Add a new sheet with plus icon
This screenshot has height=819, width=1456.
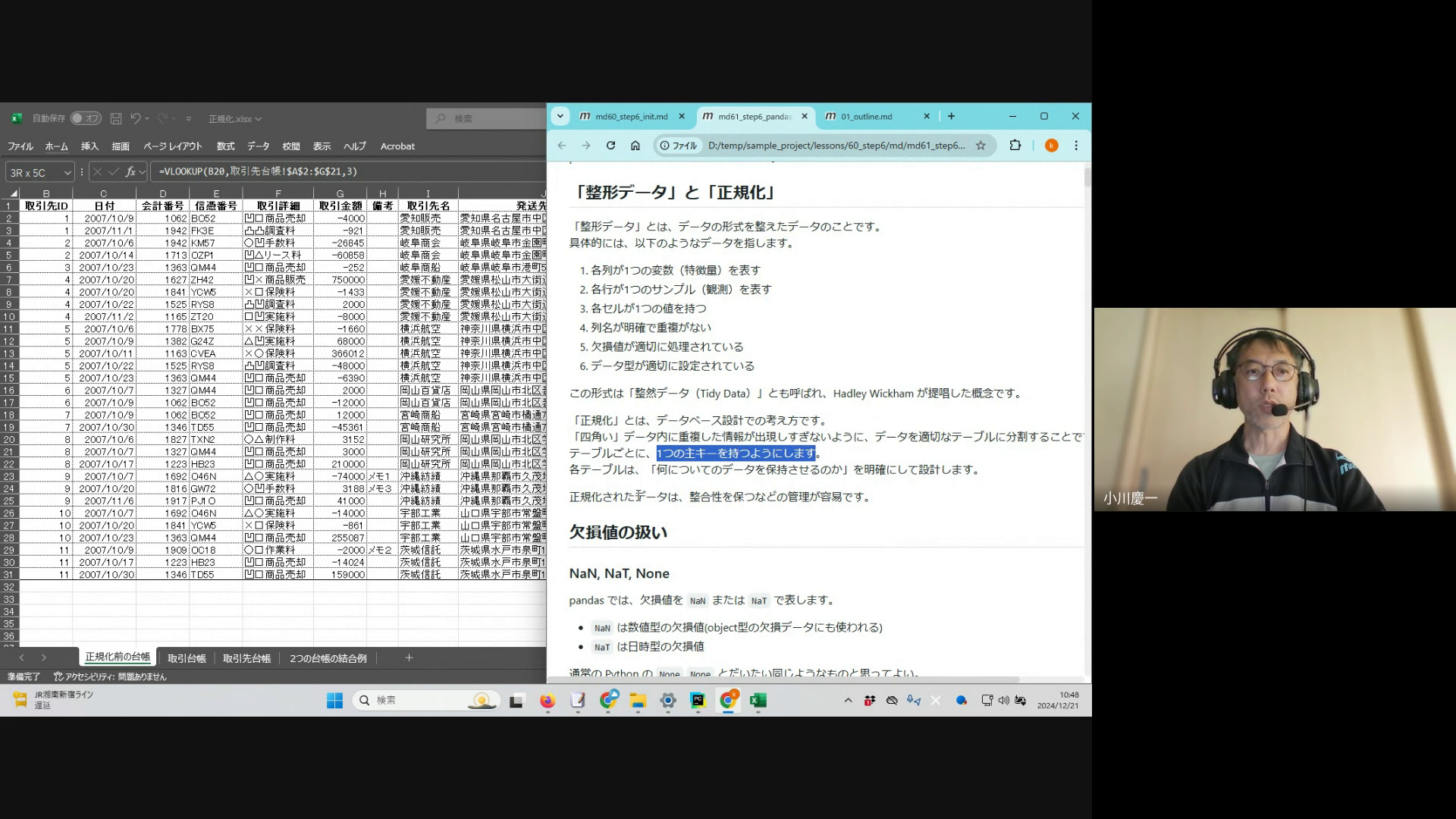point(409,657)
